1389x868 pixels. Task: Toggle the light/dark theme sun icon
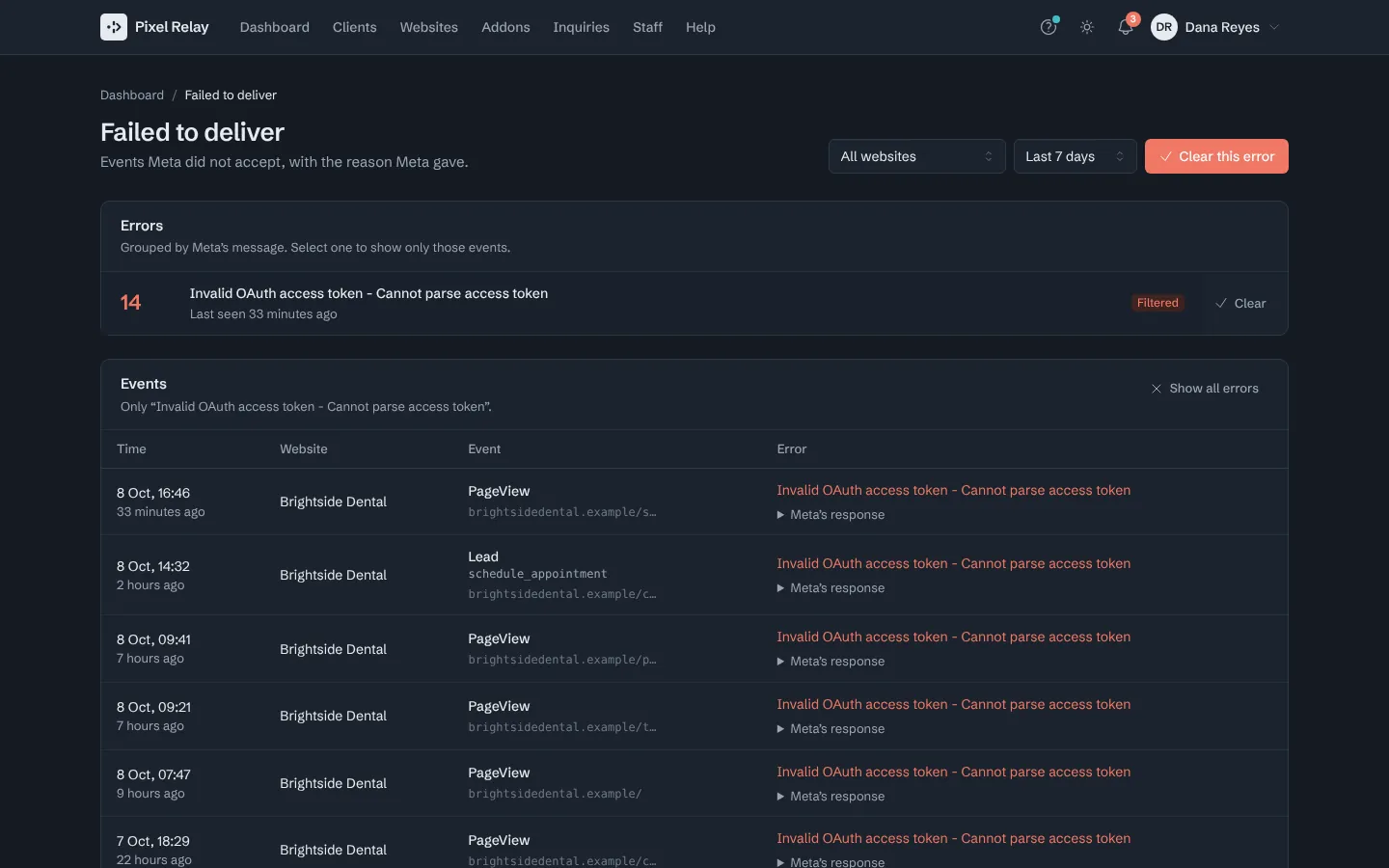click(1087, 27)
